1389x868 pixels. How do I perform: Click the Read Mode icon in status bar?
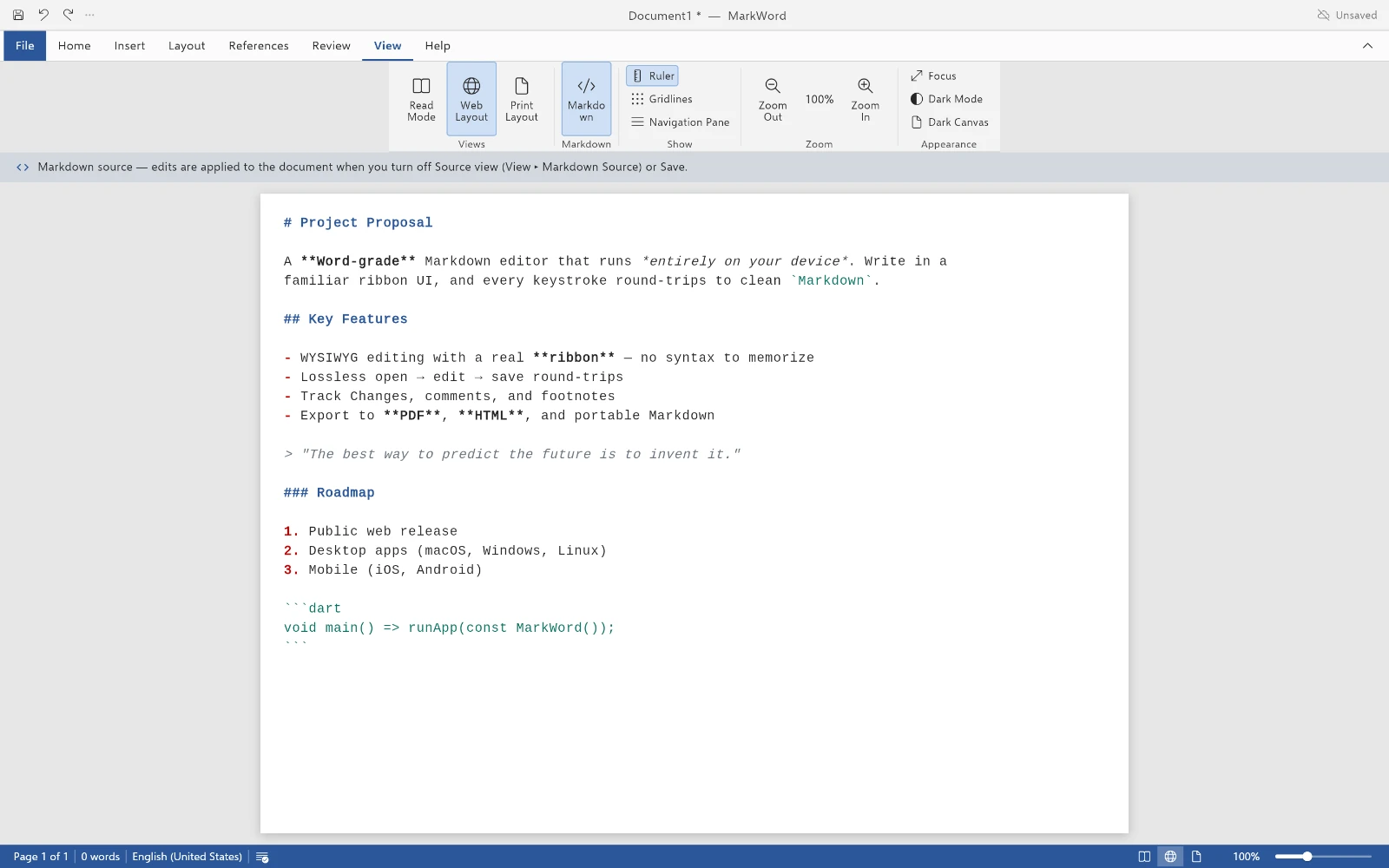pos(1144,857)
